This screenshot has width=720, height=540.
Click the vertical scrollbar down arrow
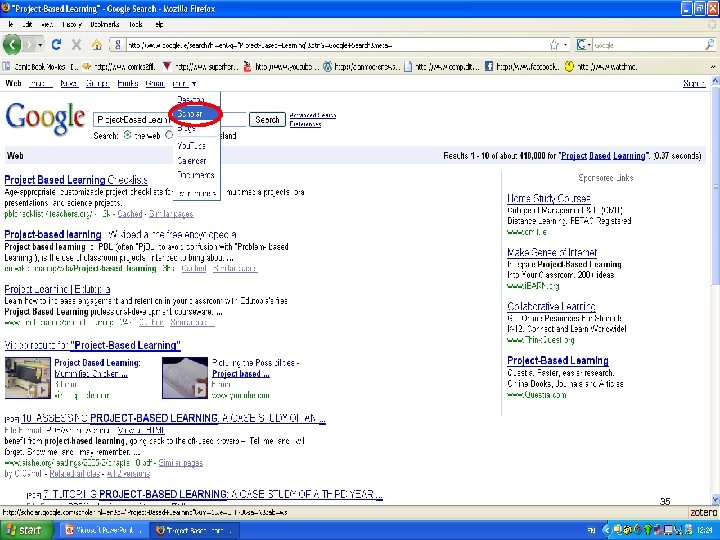click(x=715, y=500)
